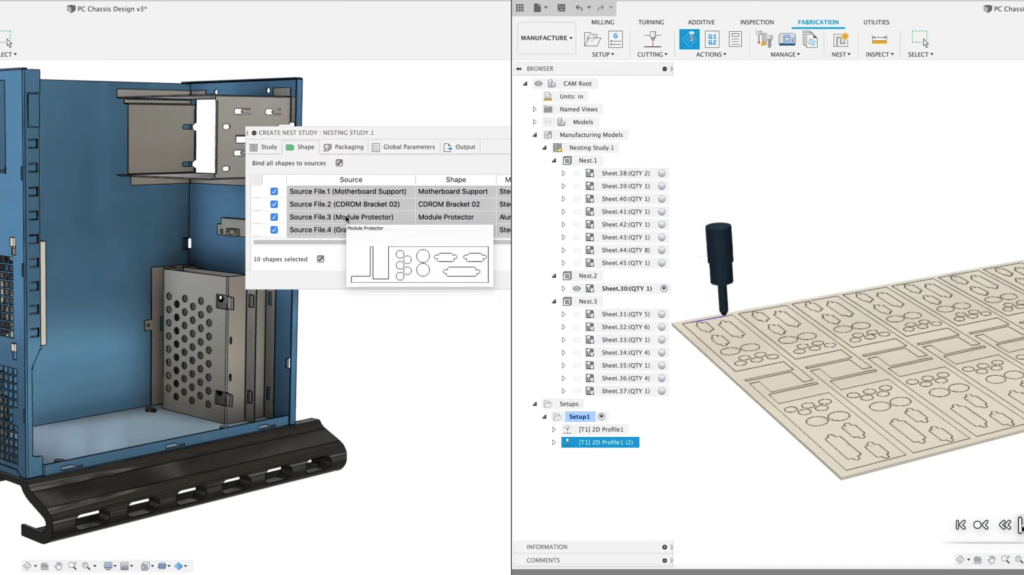Open the MILLING ribbon tab

click(602, 21)
